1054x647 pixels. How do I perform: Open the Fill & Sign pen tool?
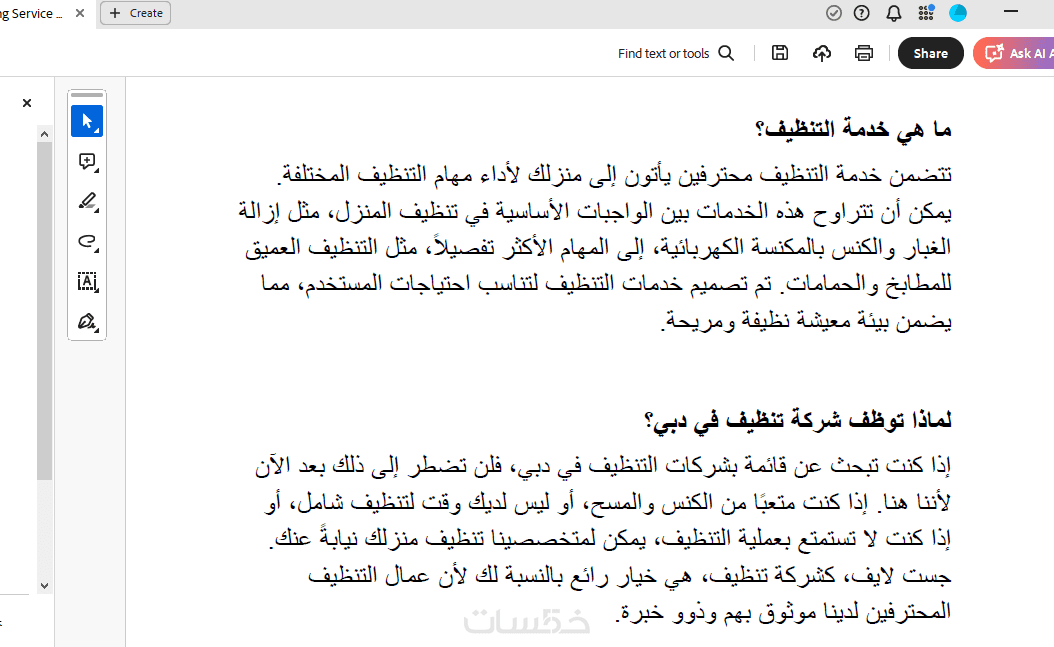[87, 322]
